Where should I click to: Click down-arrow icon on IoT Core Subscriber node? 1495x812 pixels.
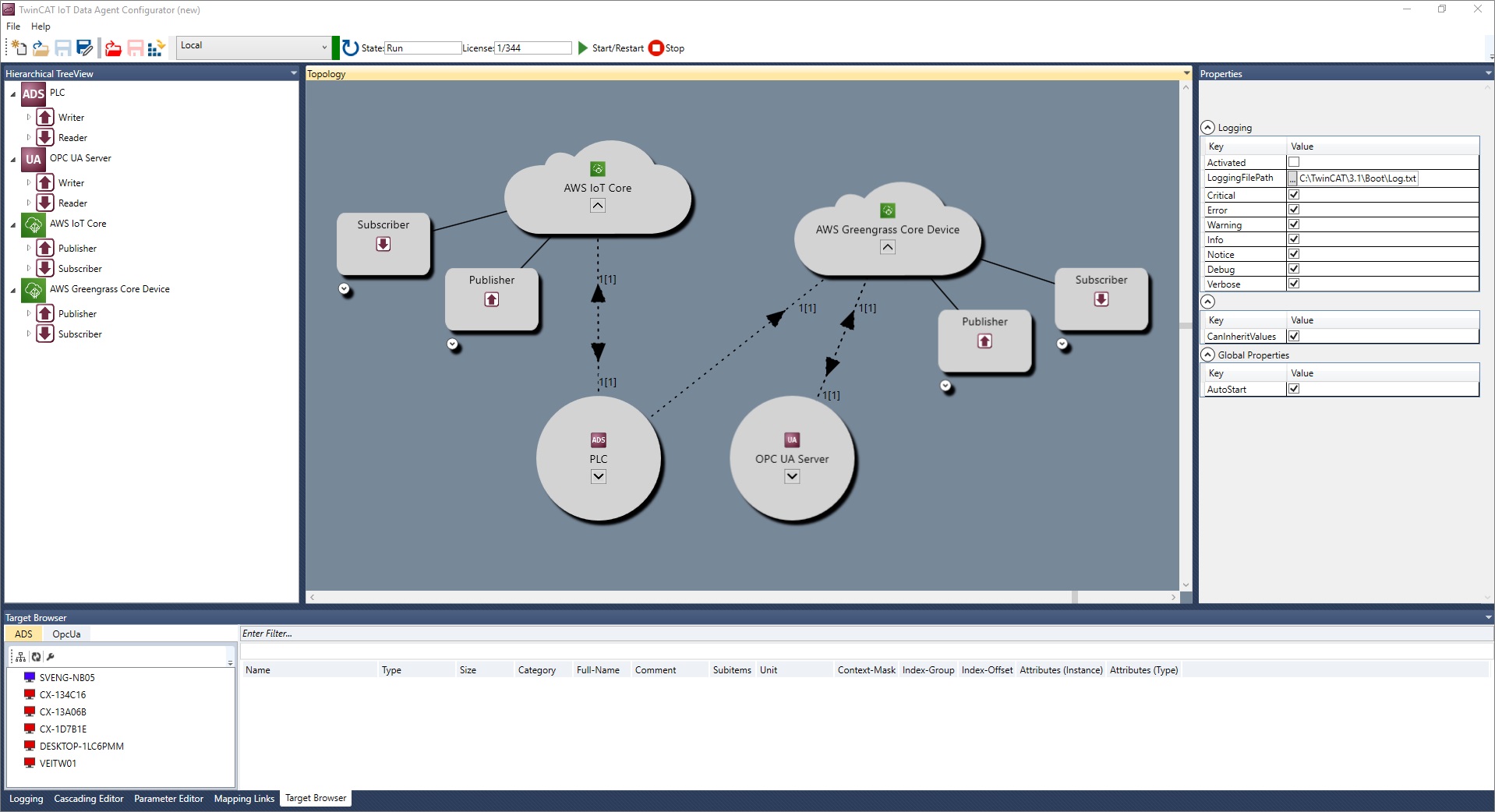pos(383,245)
